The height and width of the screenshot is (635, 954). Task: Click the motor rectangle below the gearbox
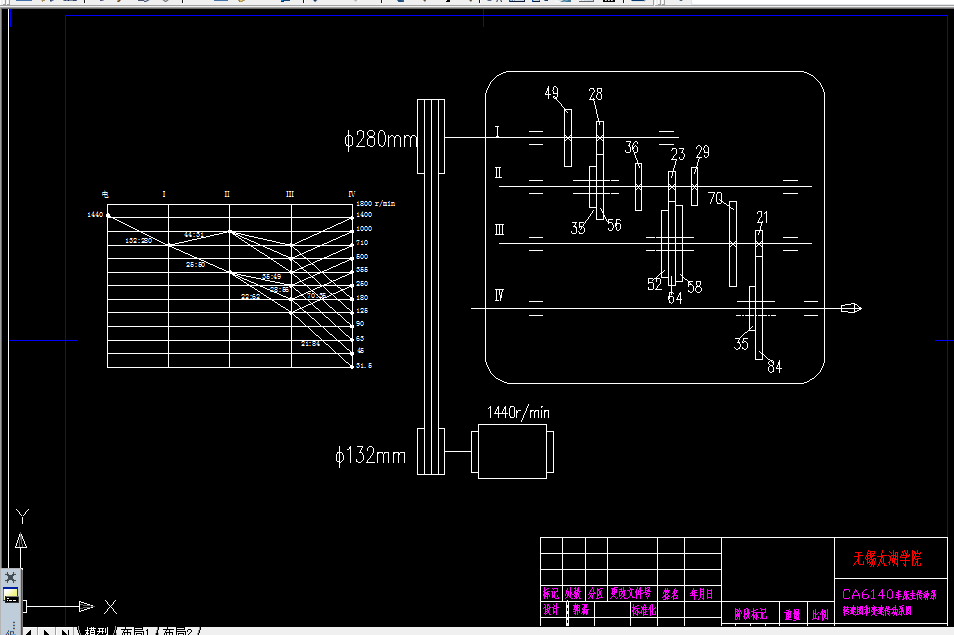point(512,451)
